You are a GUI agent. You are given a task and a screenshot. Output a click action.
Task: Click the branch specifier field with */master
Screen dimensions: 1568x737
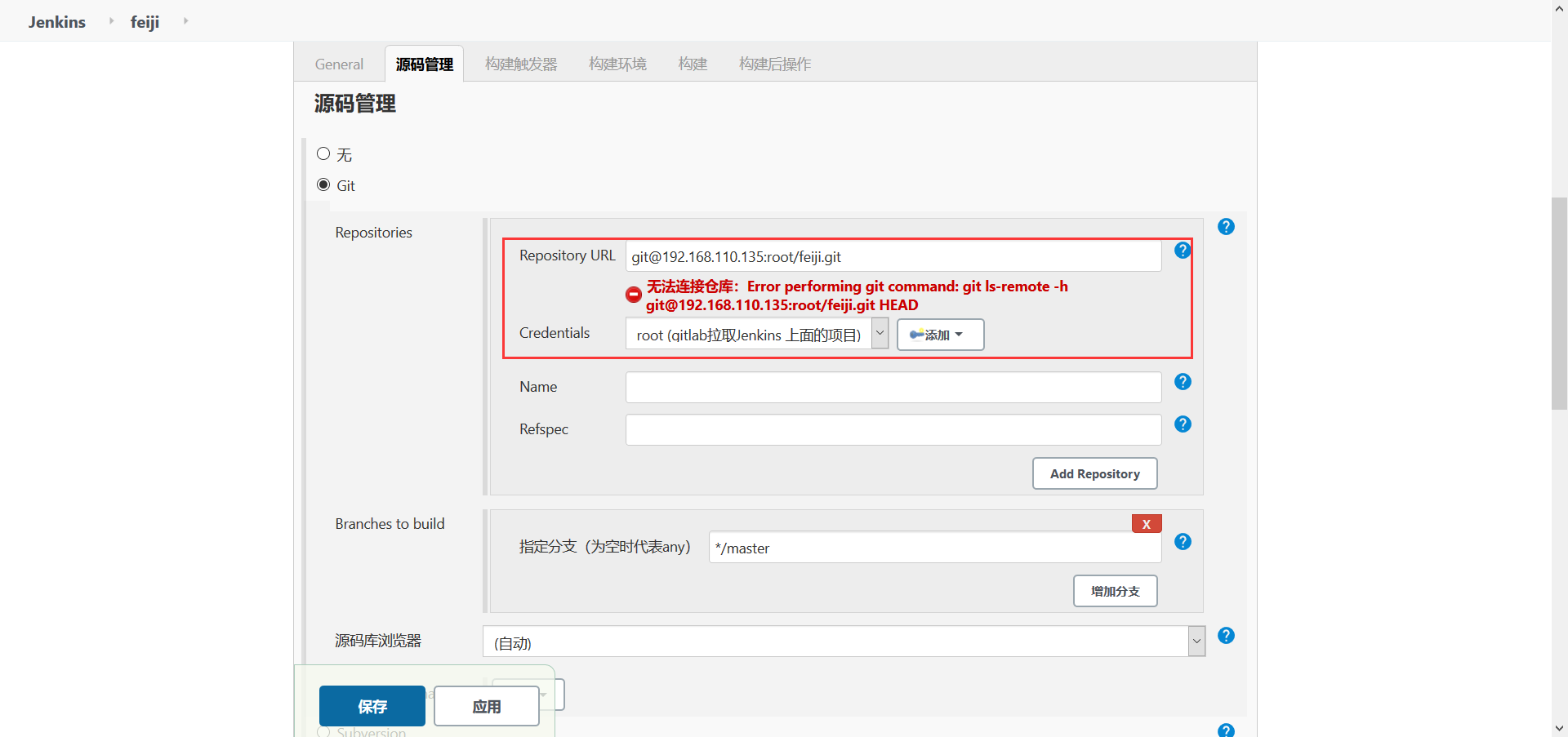pos(935,548)
